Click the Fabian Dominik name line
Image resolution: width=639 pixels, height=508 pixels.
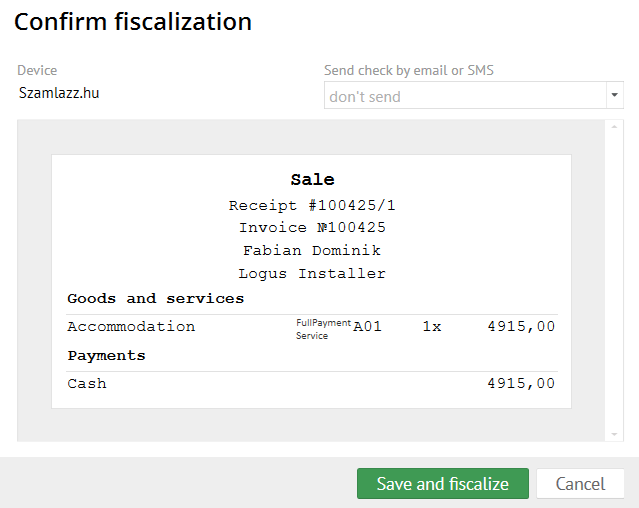coord(312,251)
